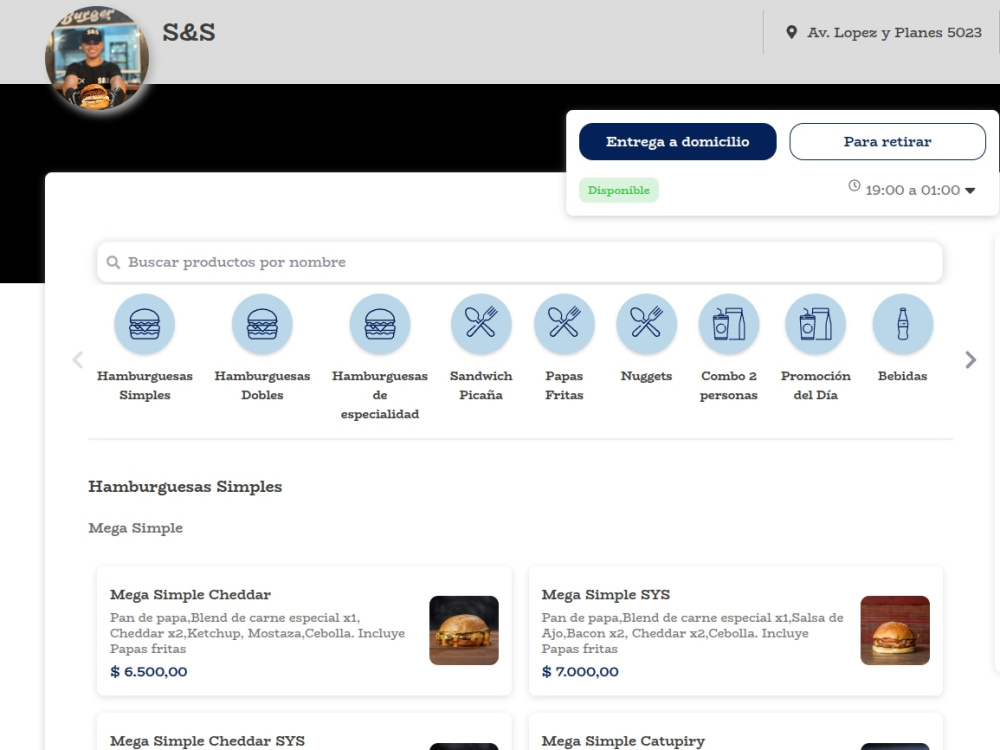Open the Mega Simple SYS product title
Image resolution: width=1000 pixels, height=750 pixels.
606,594
